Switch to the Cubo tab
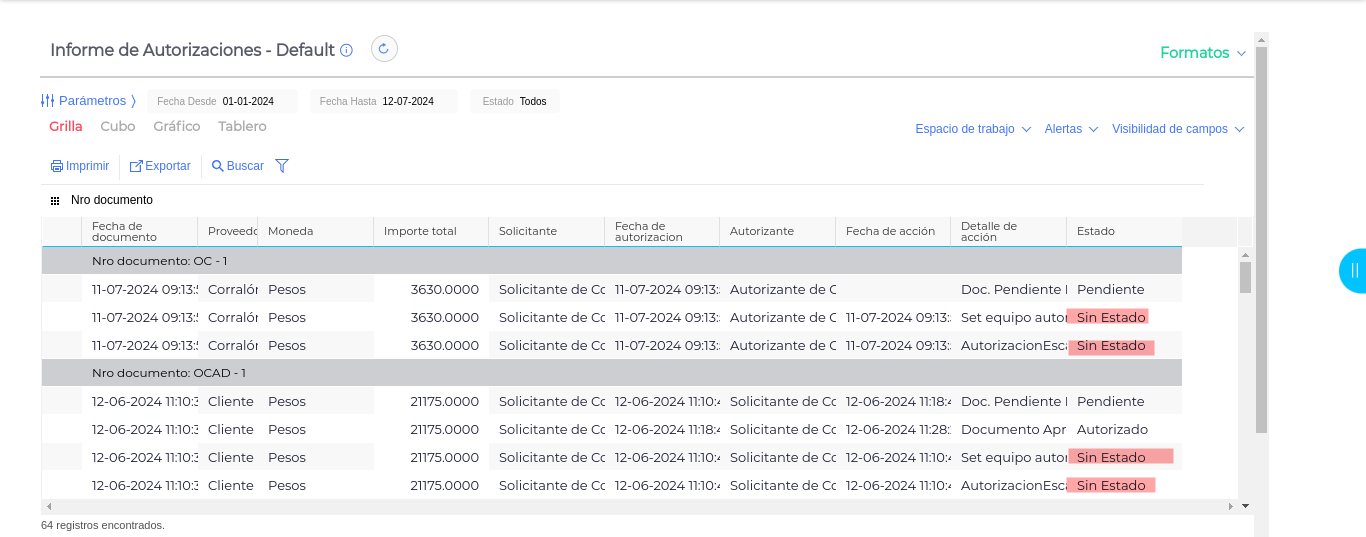1366x537 pixels. click(x=118, y=126)
